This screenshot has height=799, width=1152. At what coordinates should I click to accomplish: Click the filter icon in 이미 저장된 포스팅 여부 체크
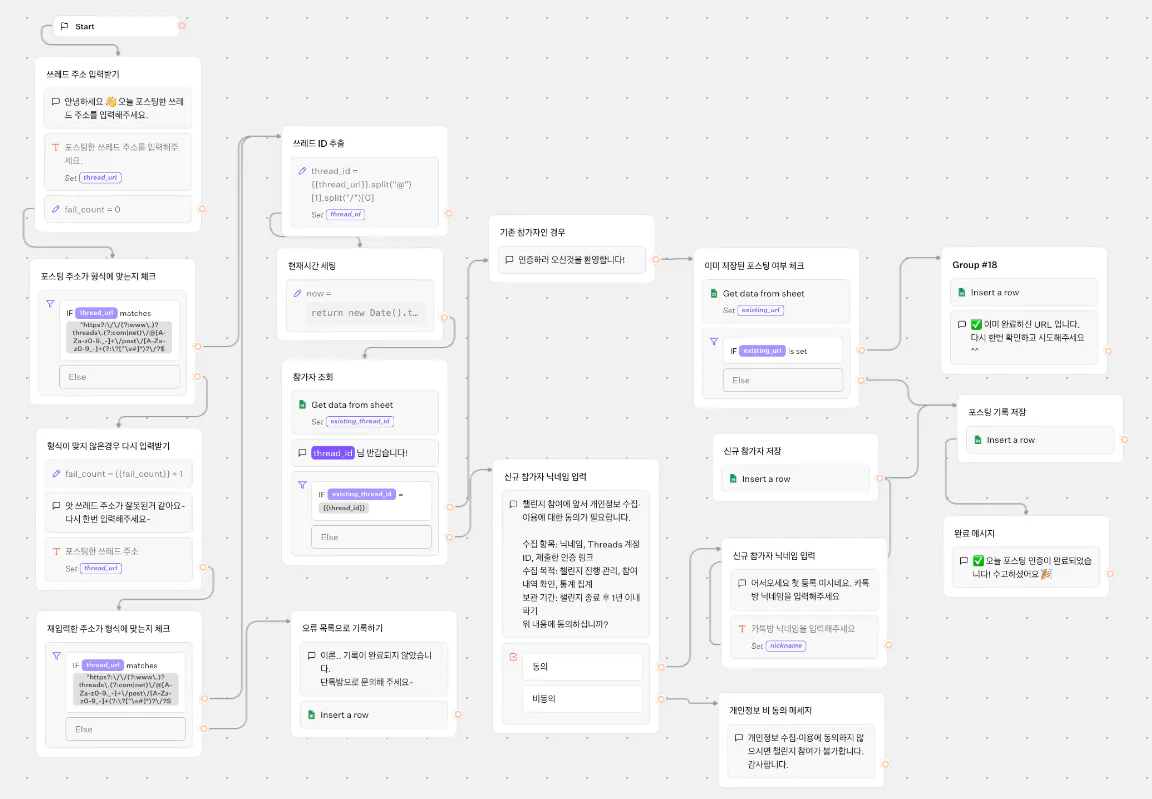click(x=713, y=341)
